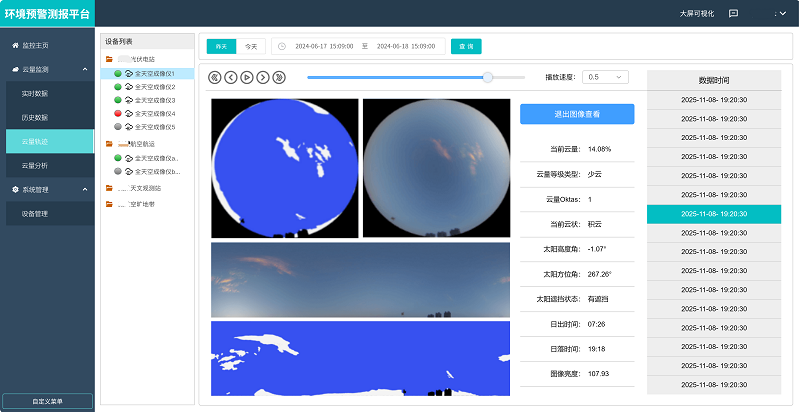
Task: Open the 播放速度 0.5 dropdown
Action: (x=606, y=77)
